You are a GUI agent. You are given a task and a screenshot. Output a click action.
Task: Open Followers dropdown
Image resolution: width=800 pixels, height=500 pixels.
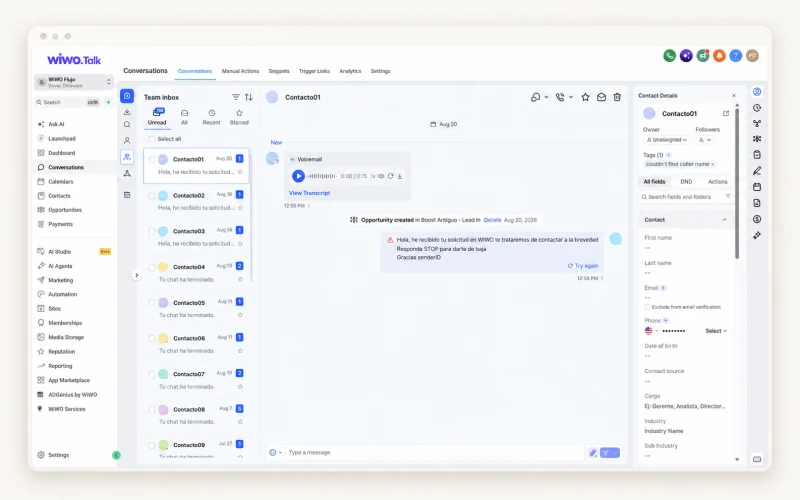(705, 140)
